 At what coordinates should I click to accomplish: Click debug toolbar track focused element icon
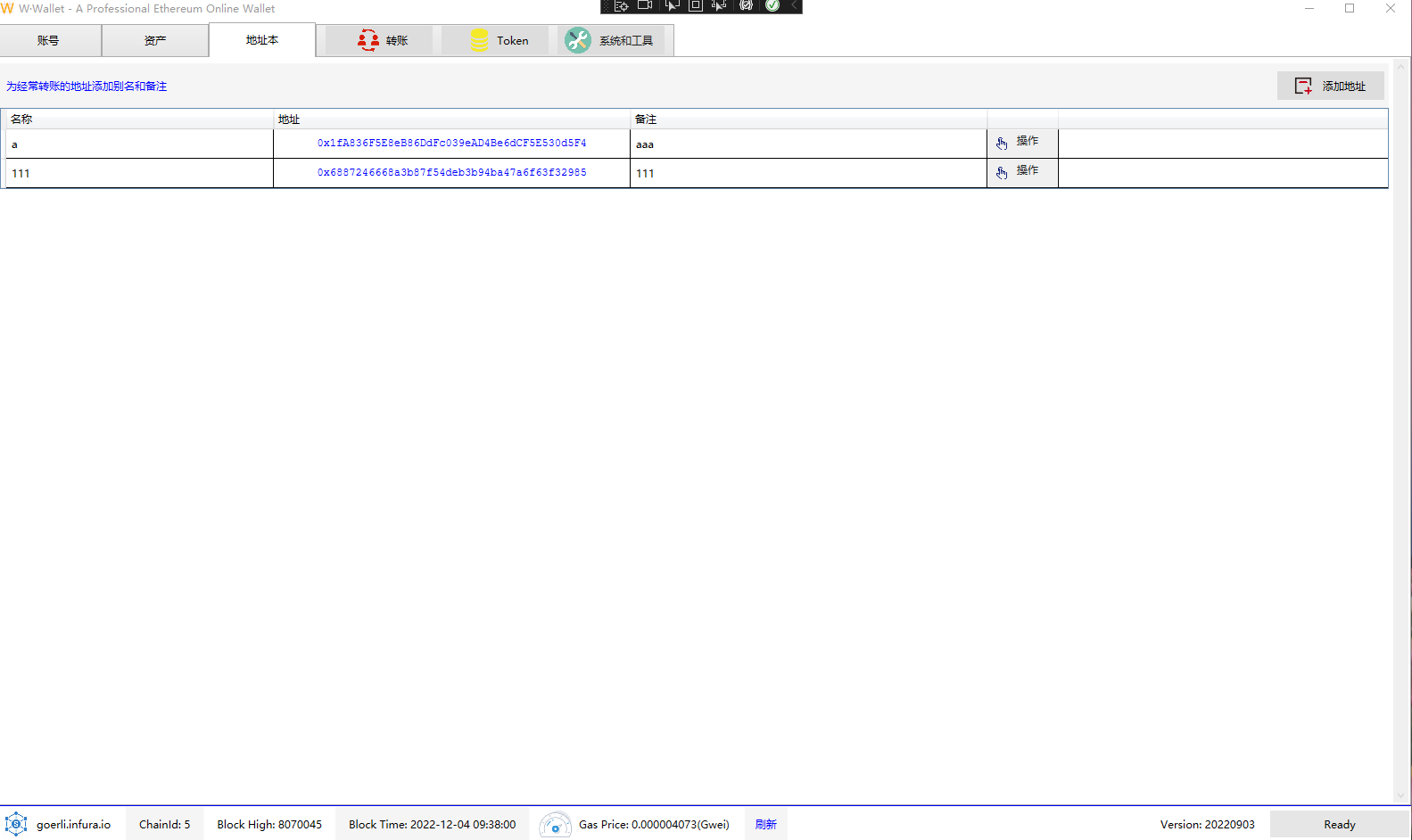[719, 6]
